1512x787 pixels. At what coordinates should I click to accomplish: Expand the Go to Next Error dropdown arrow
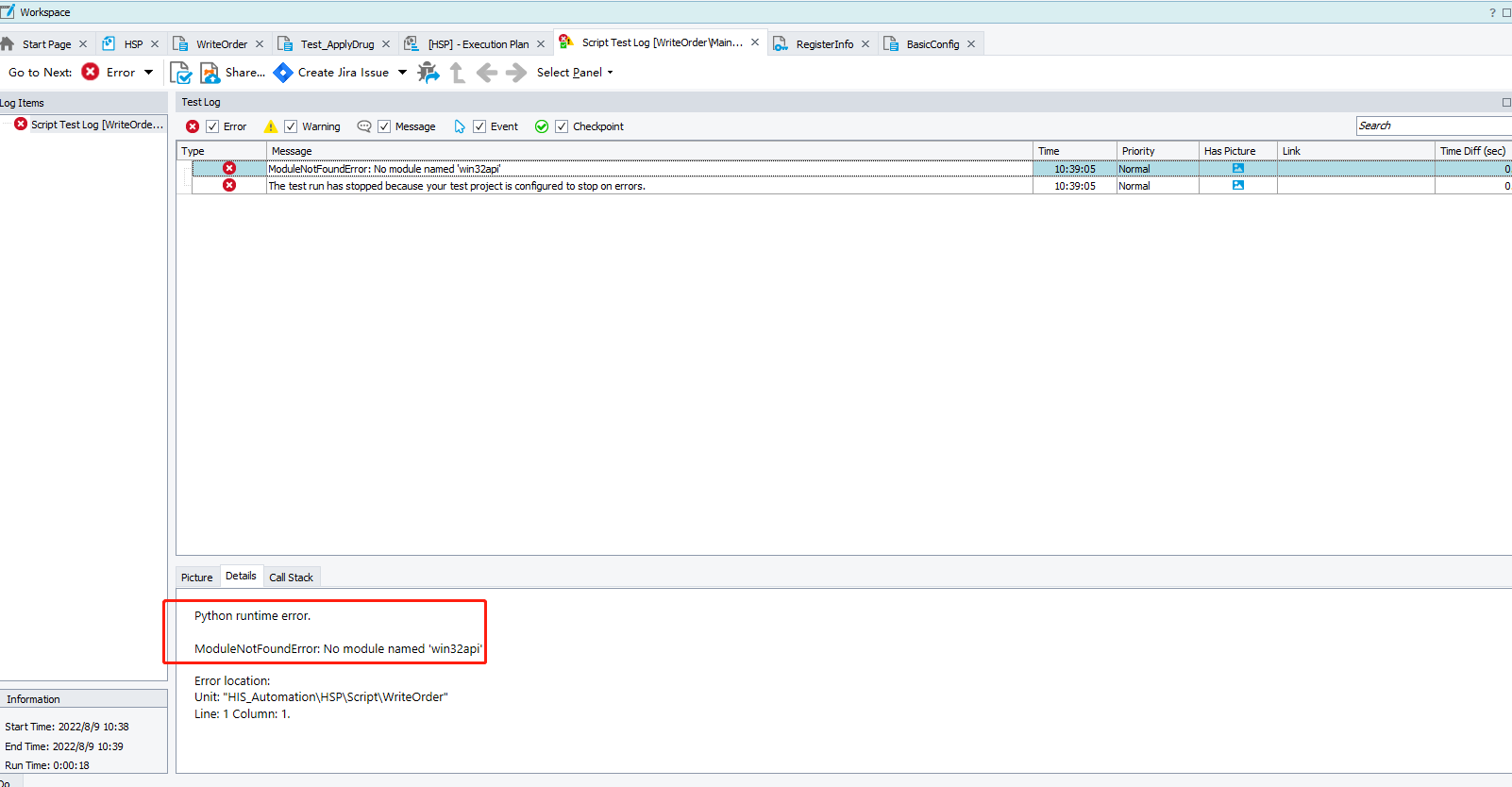(148, 73)
